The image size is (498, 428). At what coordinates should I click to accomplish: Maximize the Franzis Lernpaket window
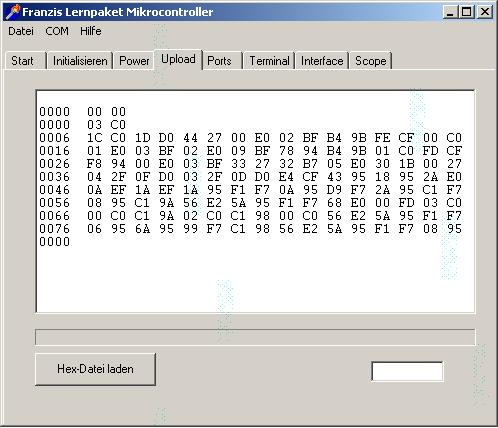(x=467, y=12)
